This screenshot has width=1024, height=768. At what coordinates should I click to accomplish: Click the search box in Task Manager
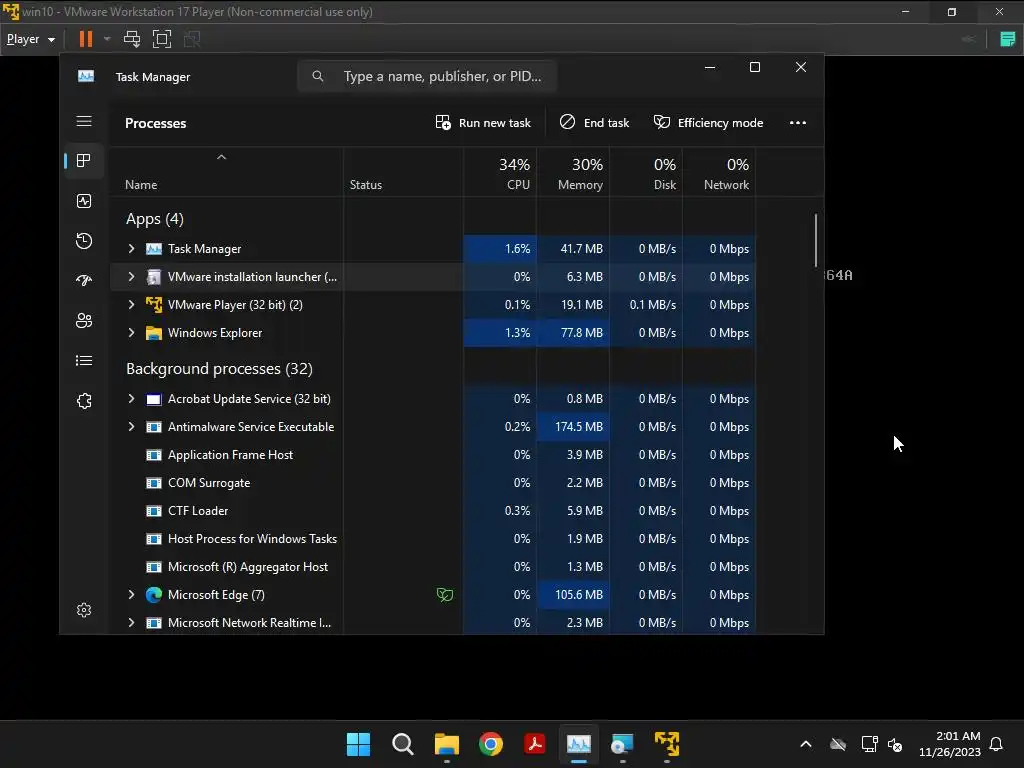pos(427,76)
